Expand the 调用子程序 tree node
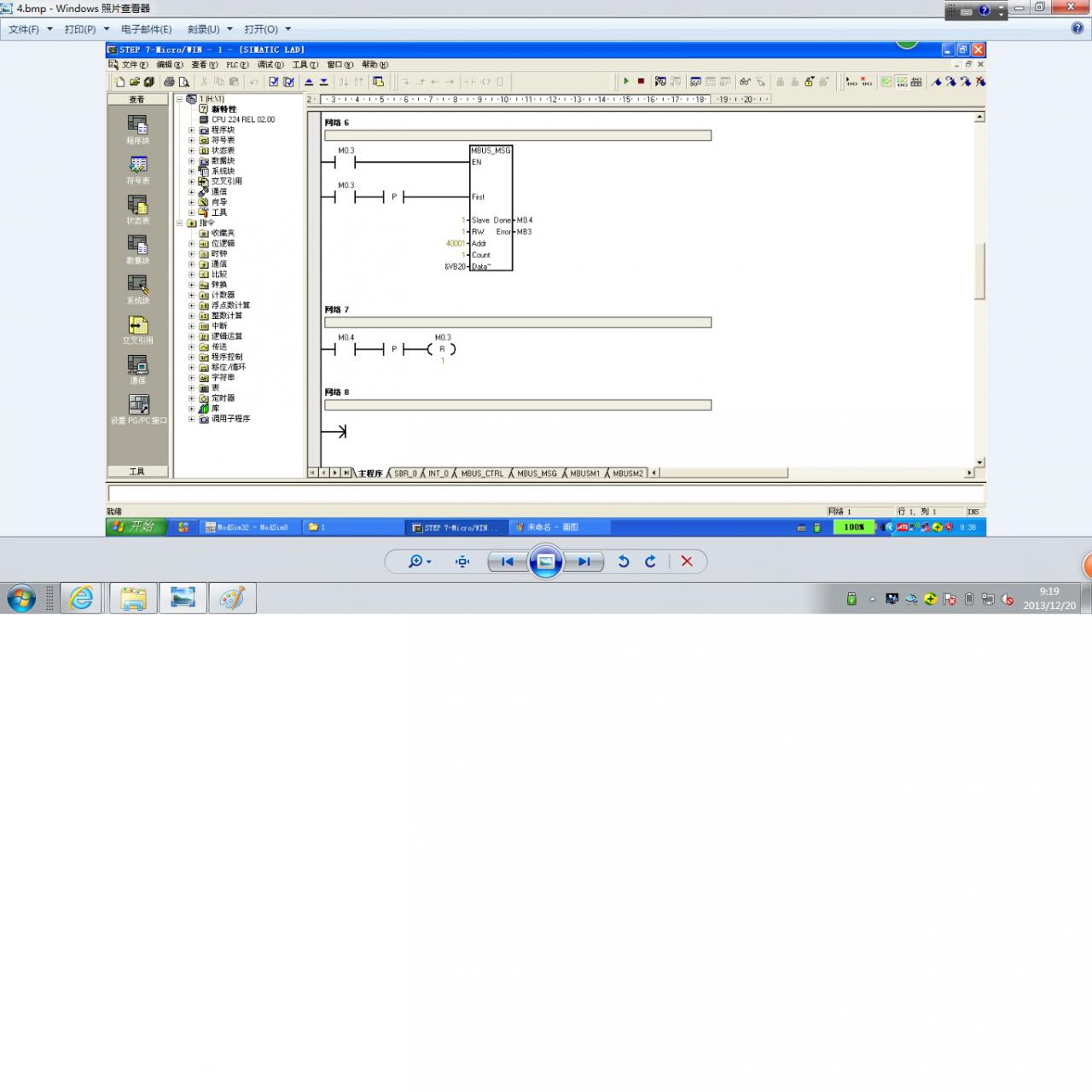1092x1092 pixels. (x=191, y=419)
